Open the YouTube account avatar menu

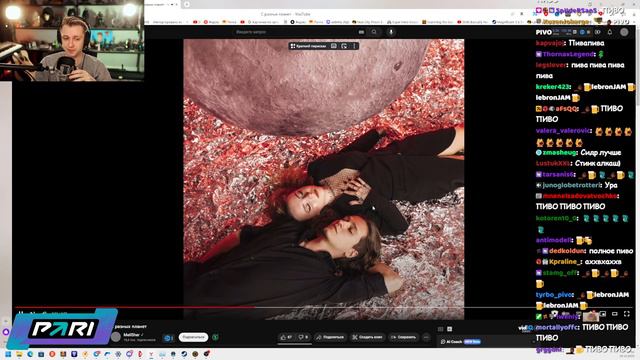tap(624, 32)
